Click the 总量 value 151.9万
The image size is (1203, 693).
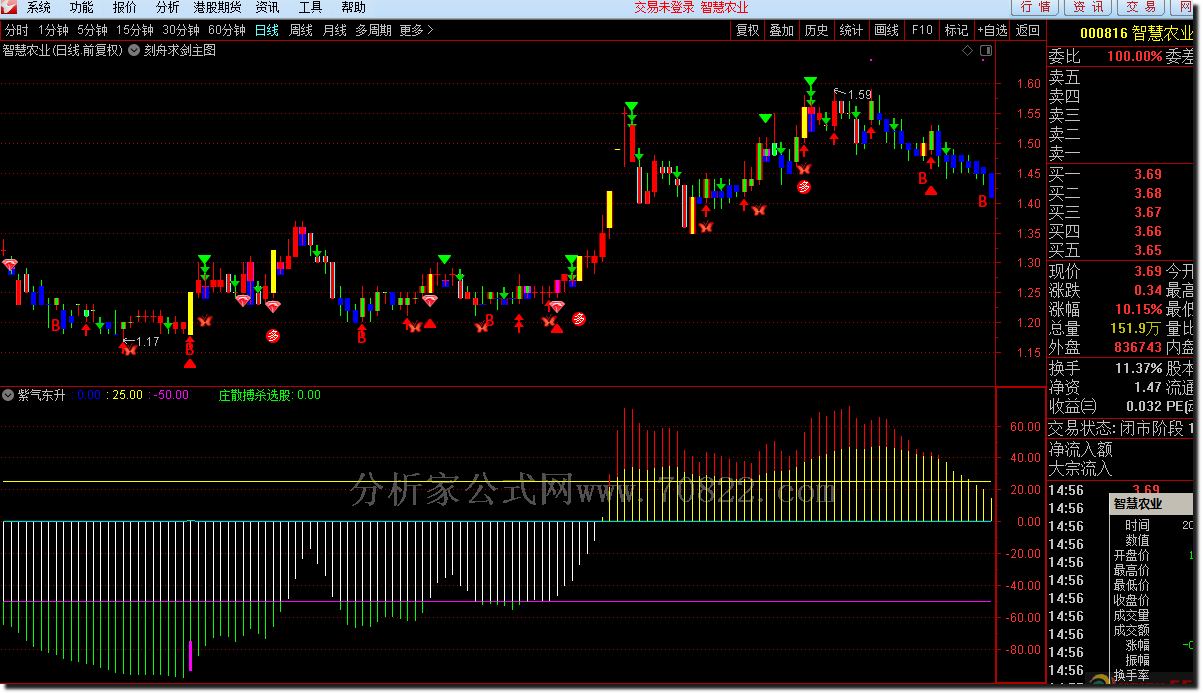[x=1137, y=328]
